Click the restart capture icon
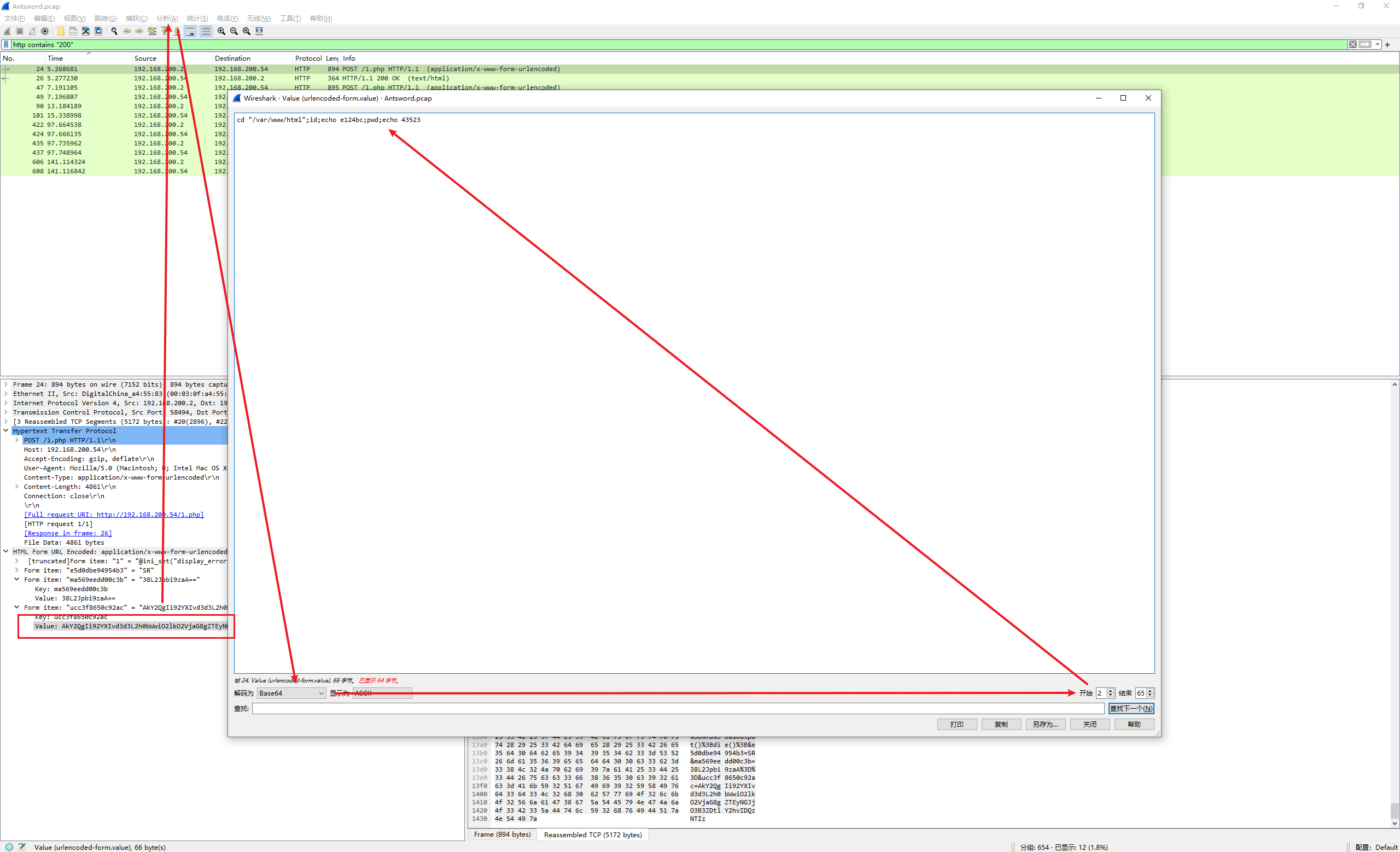Viewport: 1400px width, 852px height. tap(32, 31)
